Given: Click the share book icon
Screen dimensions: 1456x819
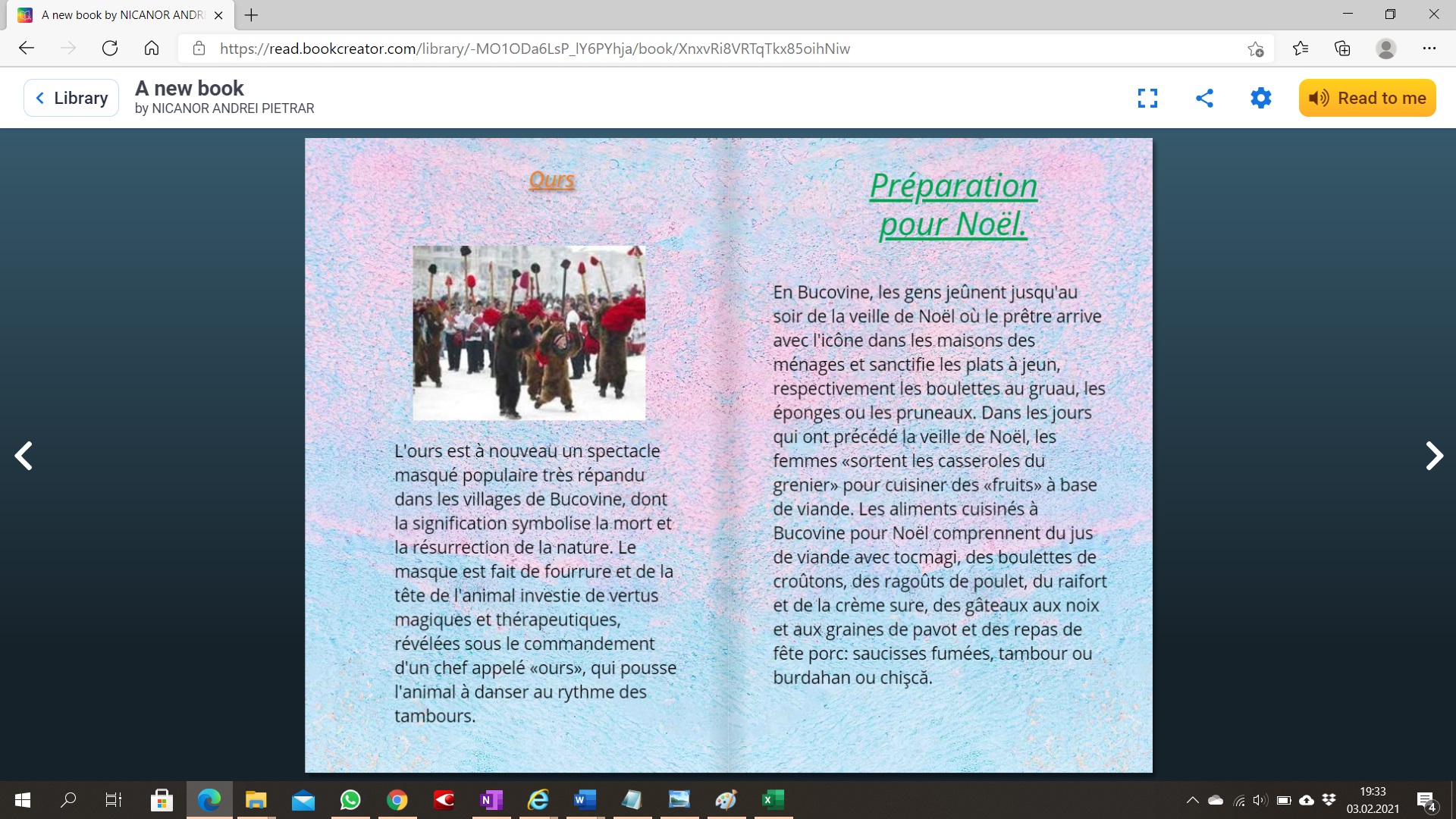Looking at the screenshot, I should (x=1204, y=98).
